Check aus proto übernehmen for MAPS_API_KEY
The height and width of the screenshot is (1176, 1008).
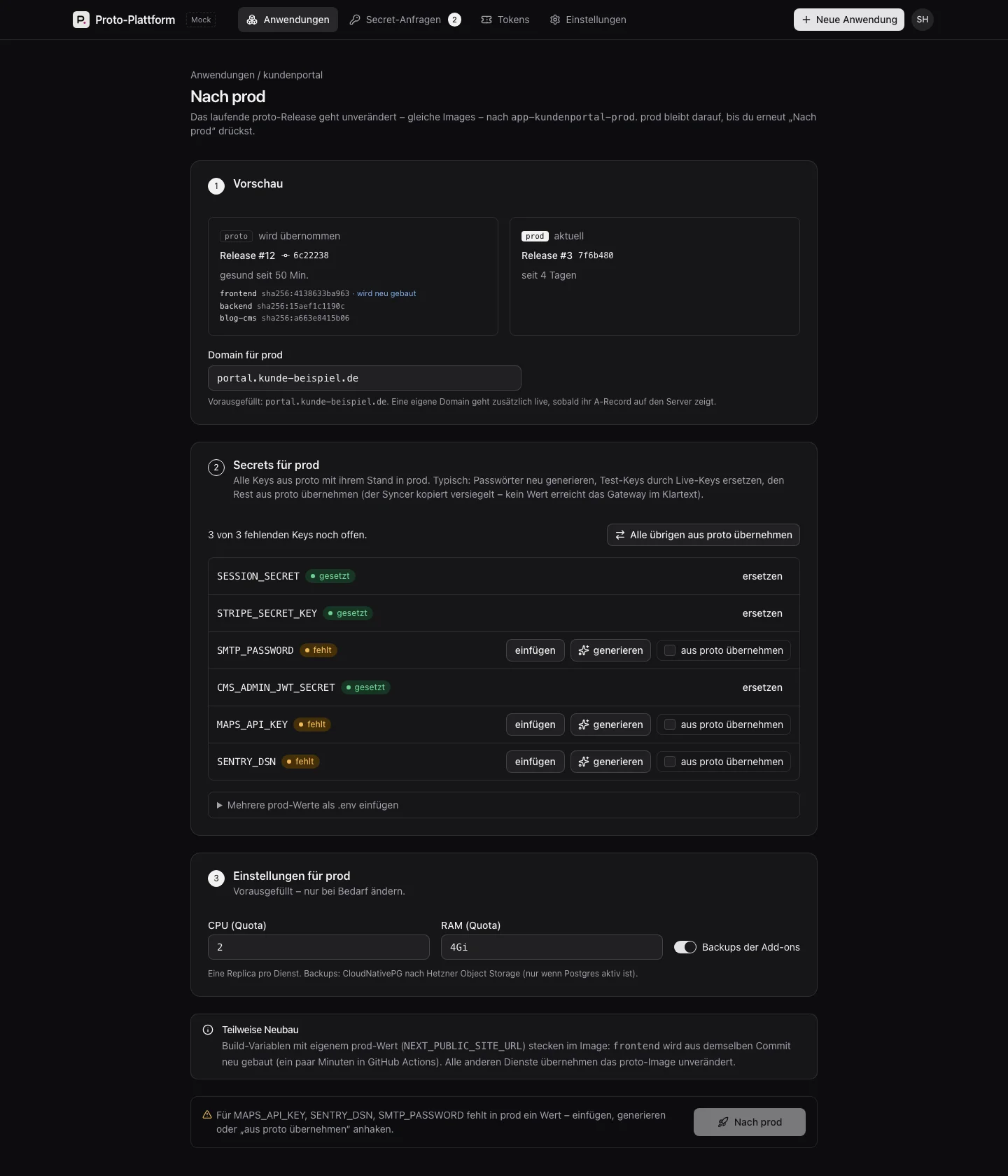pos(670,724)
